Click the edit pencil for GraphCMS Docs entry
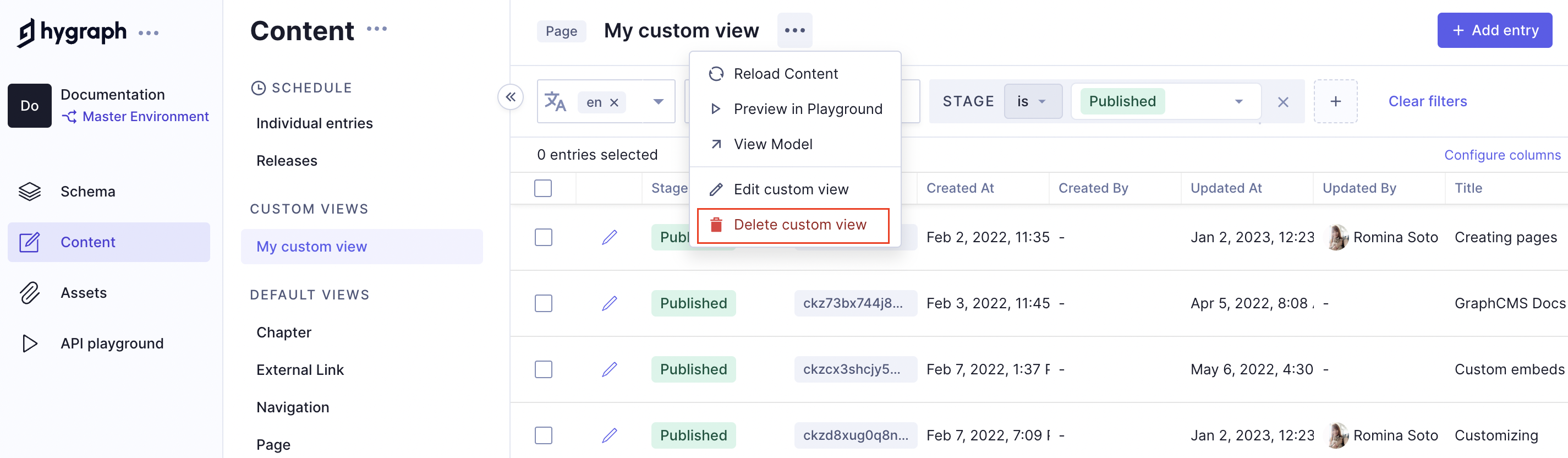1568x458 pixels. pyautogui.click(x=609, y=303)
